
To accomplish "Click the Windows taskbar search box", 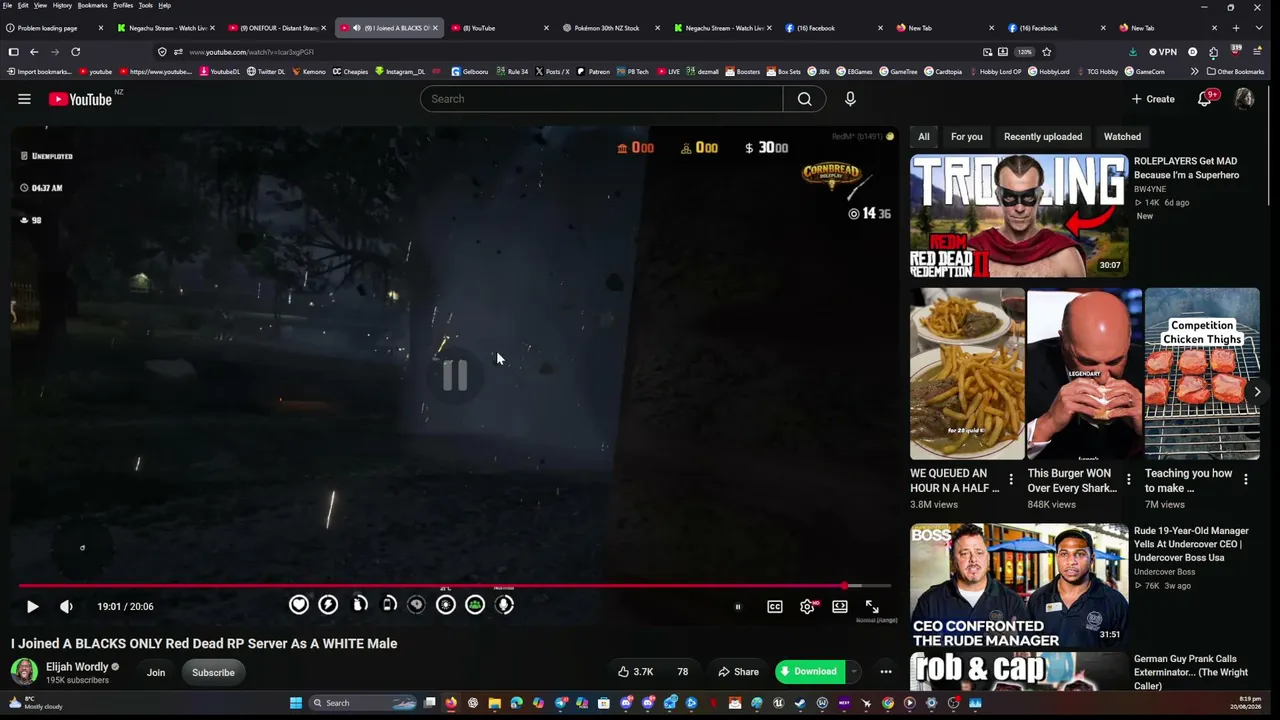I will 364,703.
